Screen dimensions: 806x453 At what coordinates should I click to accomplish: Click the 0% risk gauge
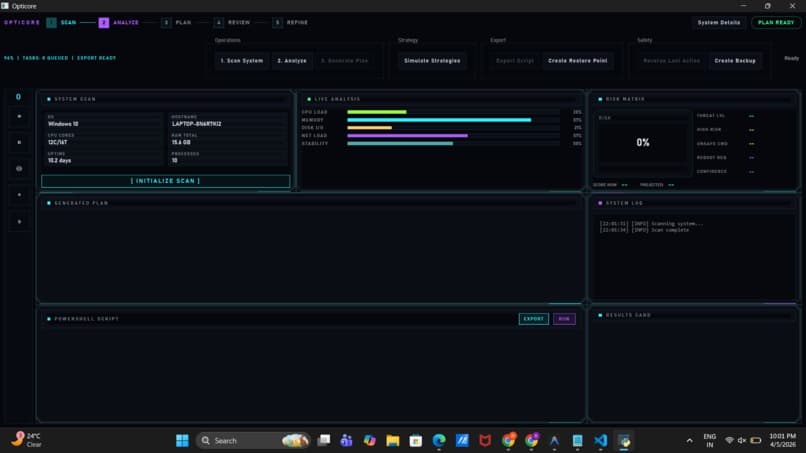coord(643,142)
